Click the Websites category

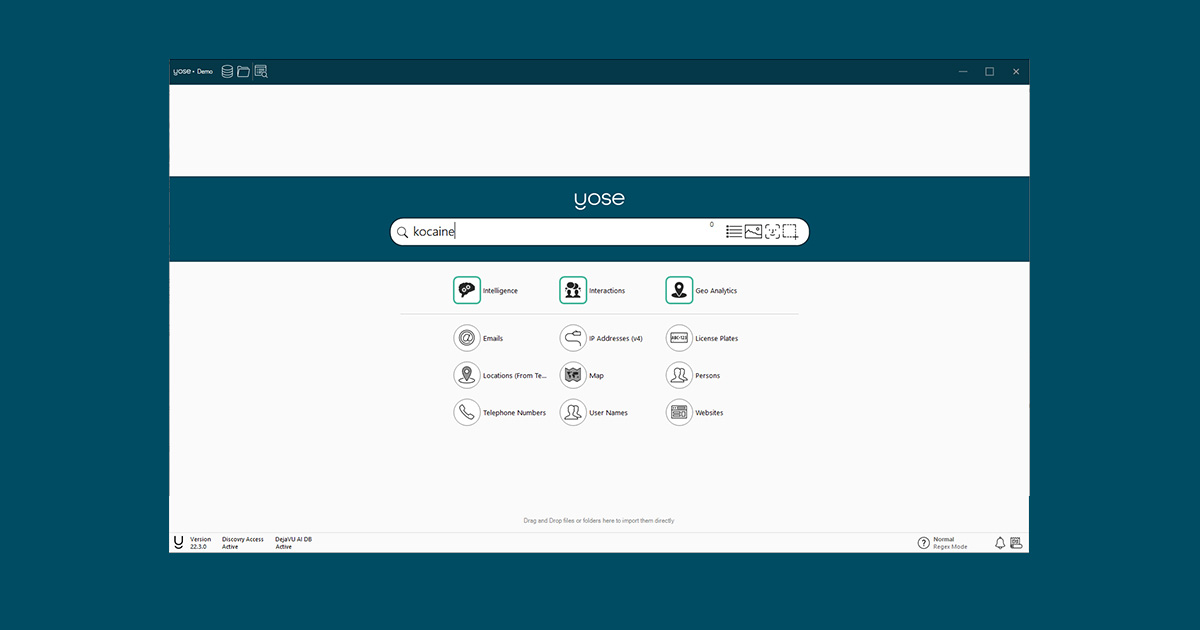coord(679,413)
